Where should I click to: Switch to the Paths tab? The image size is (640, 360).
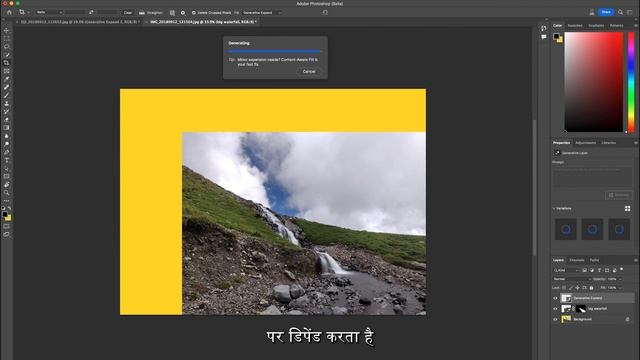594,260
